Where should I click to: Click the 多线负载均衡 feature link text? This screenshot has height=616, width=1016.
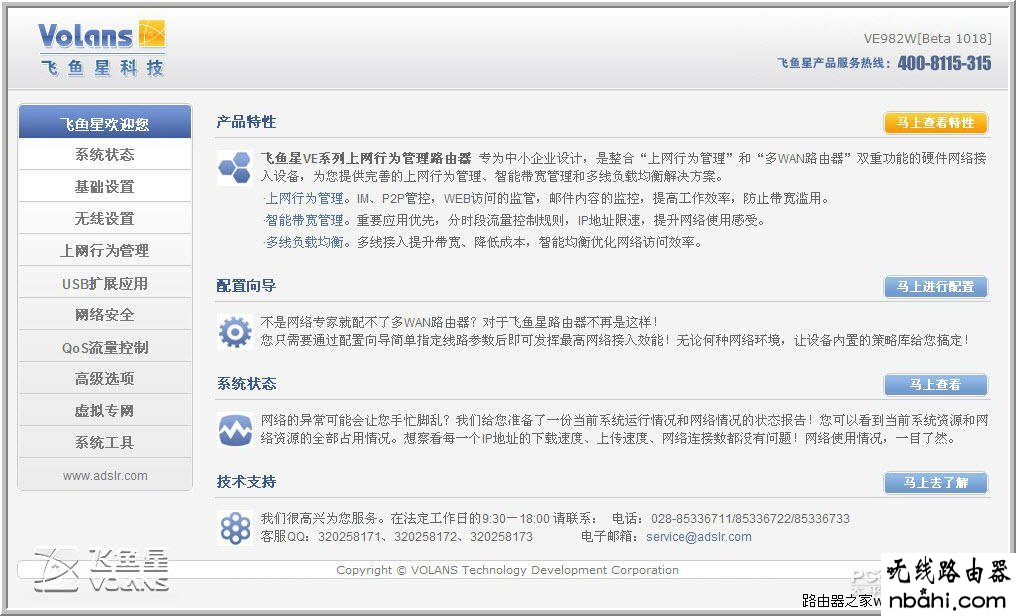pos(303,242)
